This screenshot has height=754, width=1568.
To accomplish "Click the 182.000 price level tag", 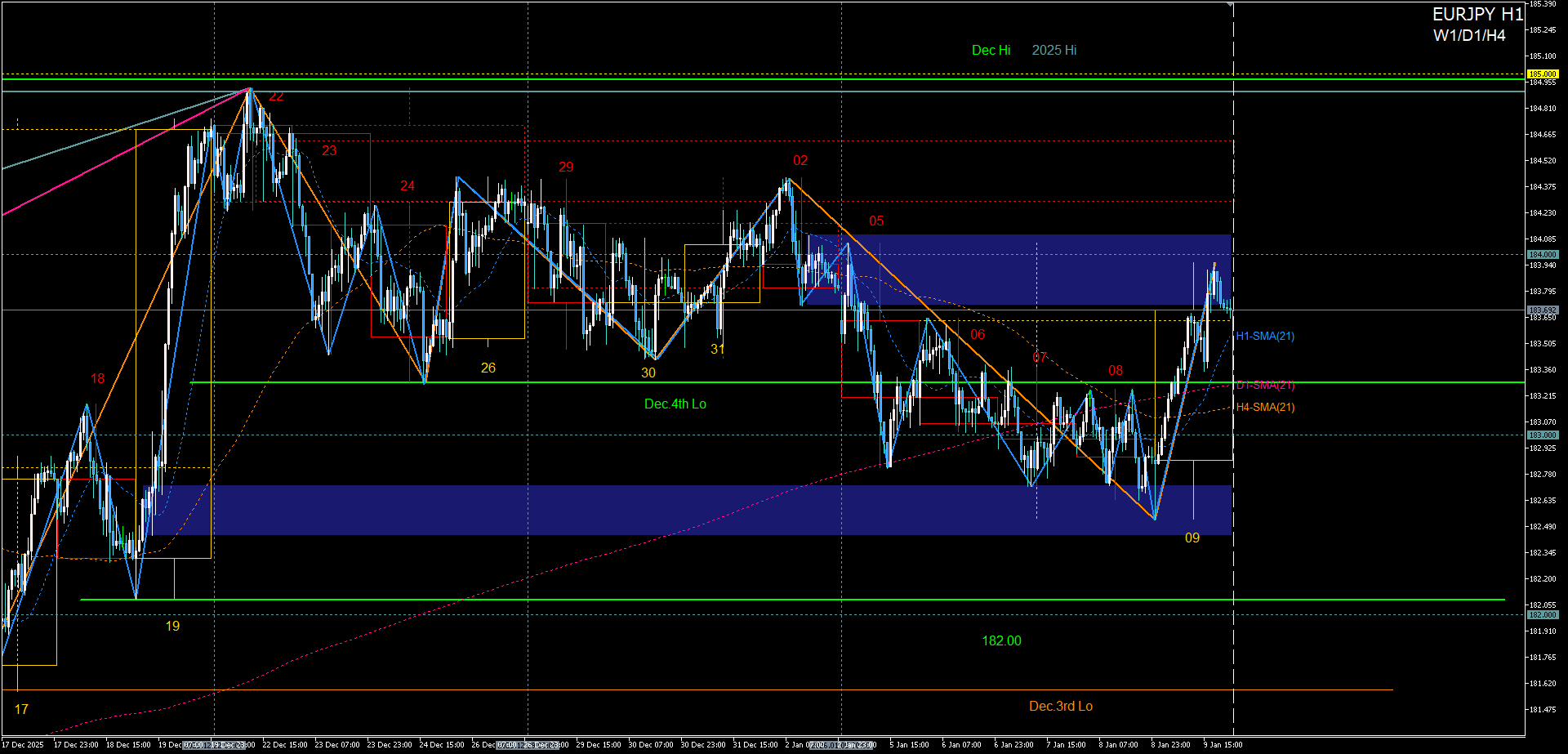I will pos(1542,615).
